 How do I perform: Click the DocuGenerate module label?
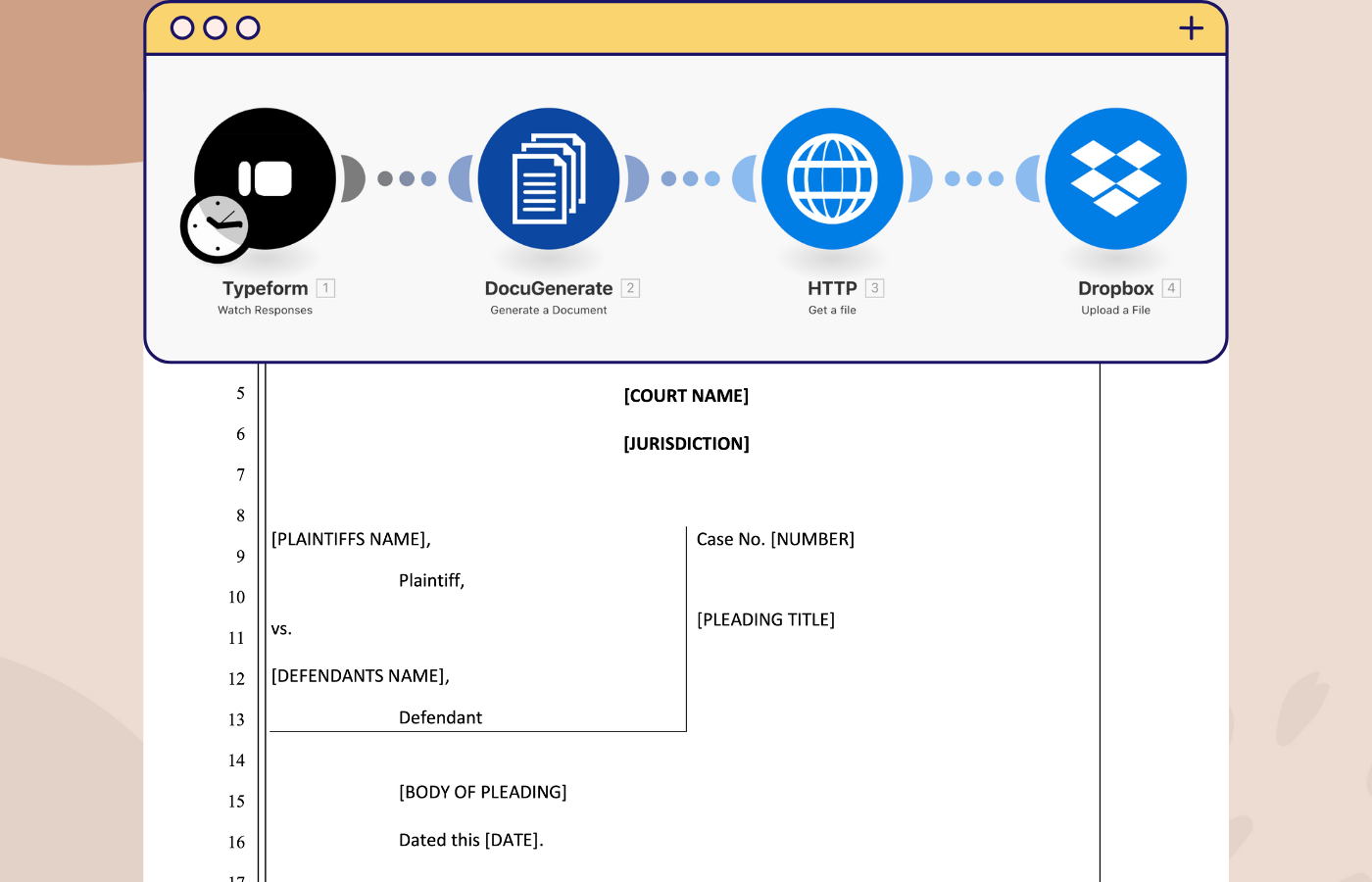click(x=549, y=288)
